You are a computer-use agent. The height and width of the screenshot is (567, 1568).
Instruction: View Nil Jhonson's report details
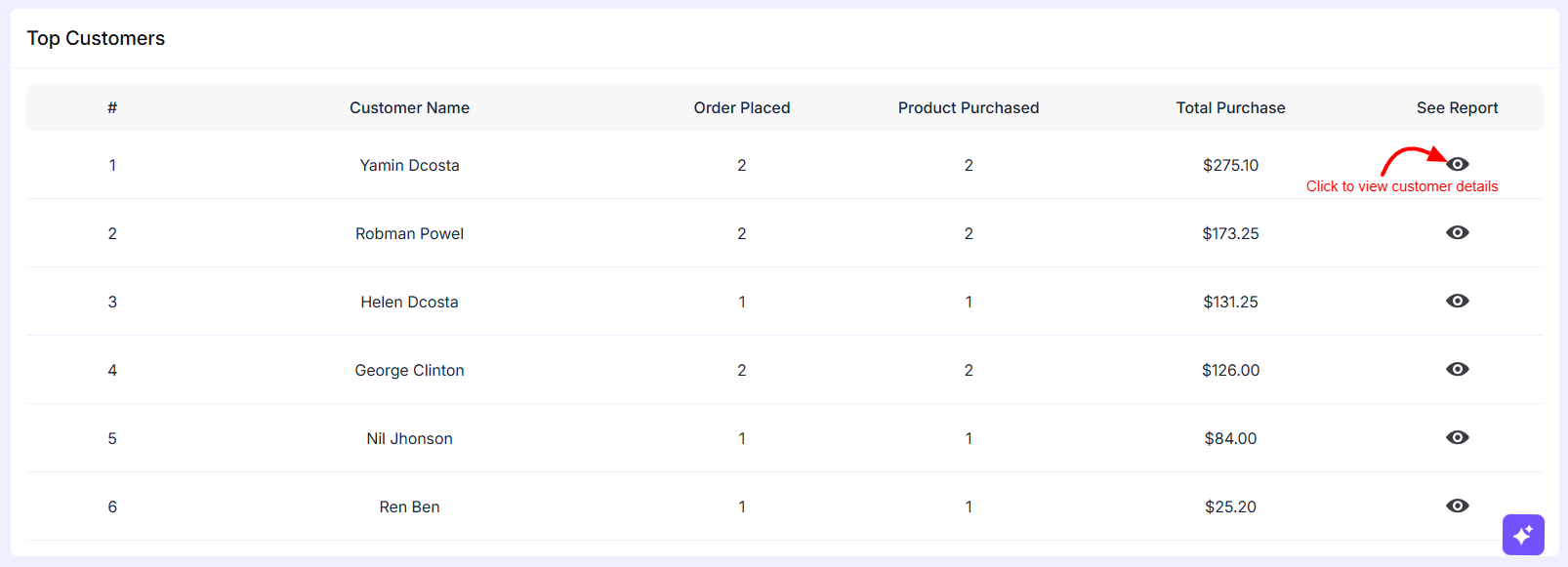tap(1458, 437)
